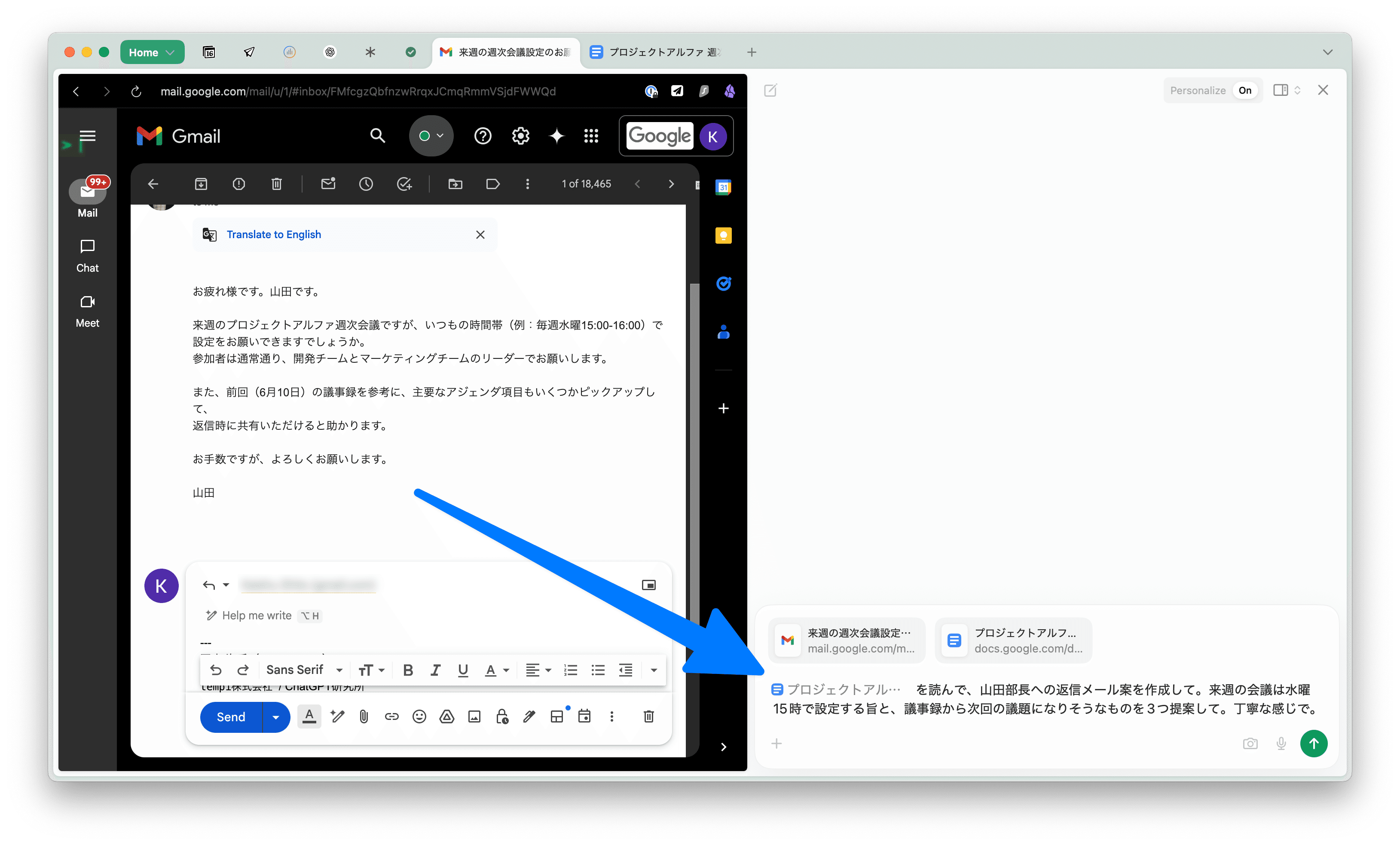Click the microphone icon in chat input
This screenshot has height=845, width=1400.
1281,743
